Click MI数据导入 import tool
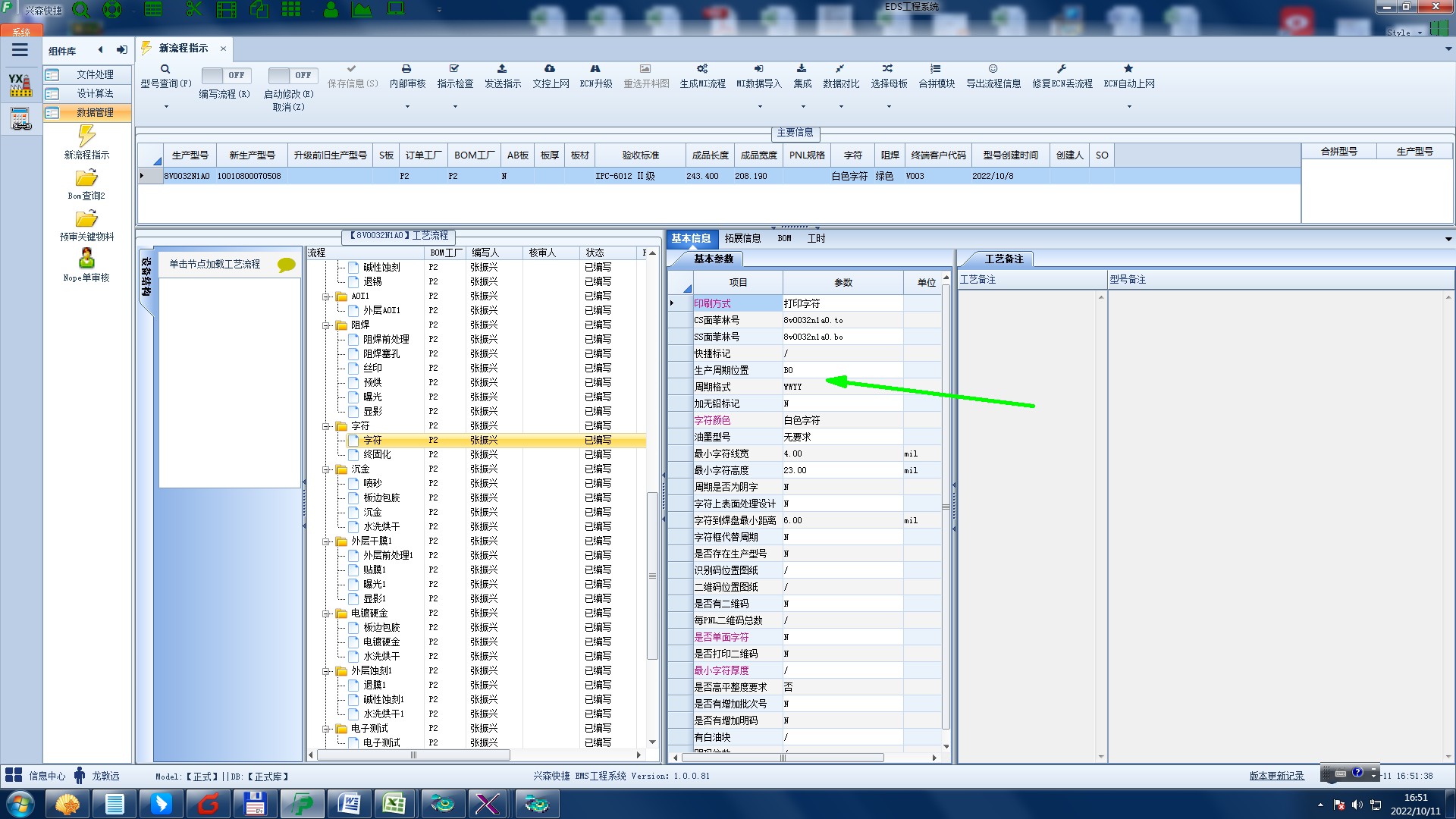1456x819 pixels. tap(759, 77)
